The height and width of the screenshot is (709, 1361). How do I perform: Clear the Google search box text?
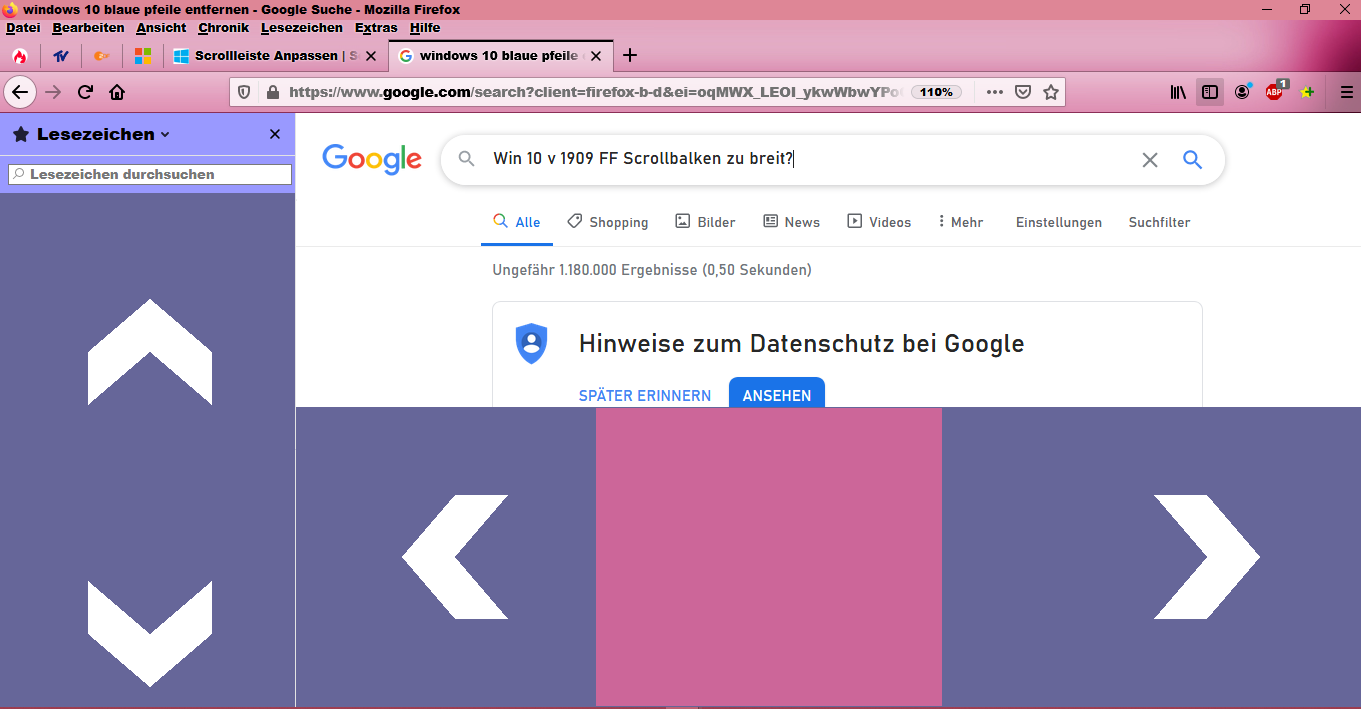pyautogui.click(x=1150, y=160)
